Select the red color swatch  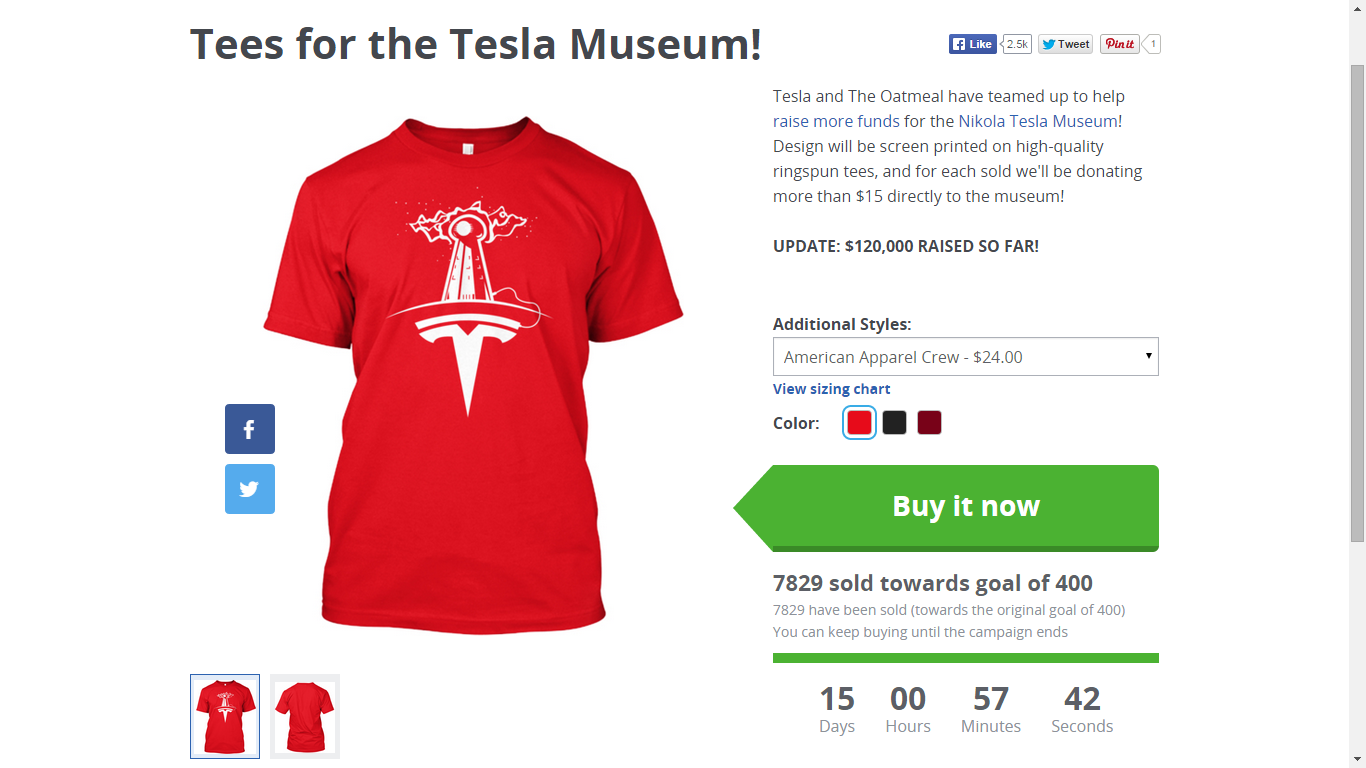(x=859, y=423)
